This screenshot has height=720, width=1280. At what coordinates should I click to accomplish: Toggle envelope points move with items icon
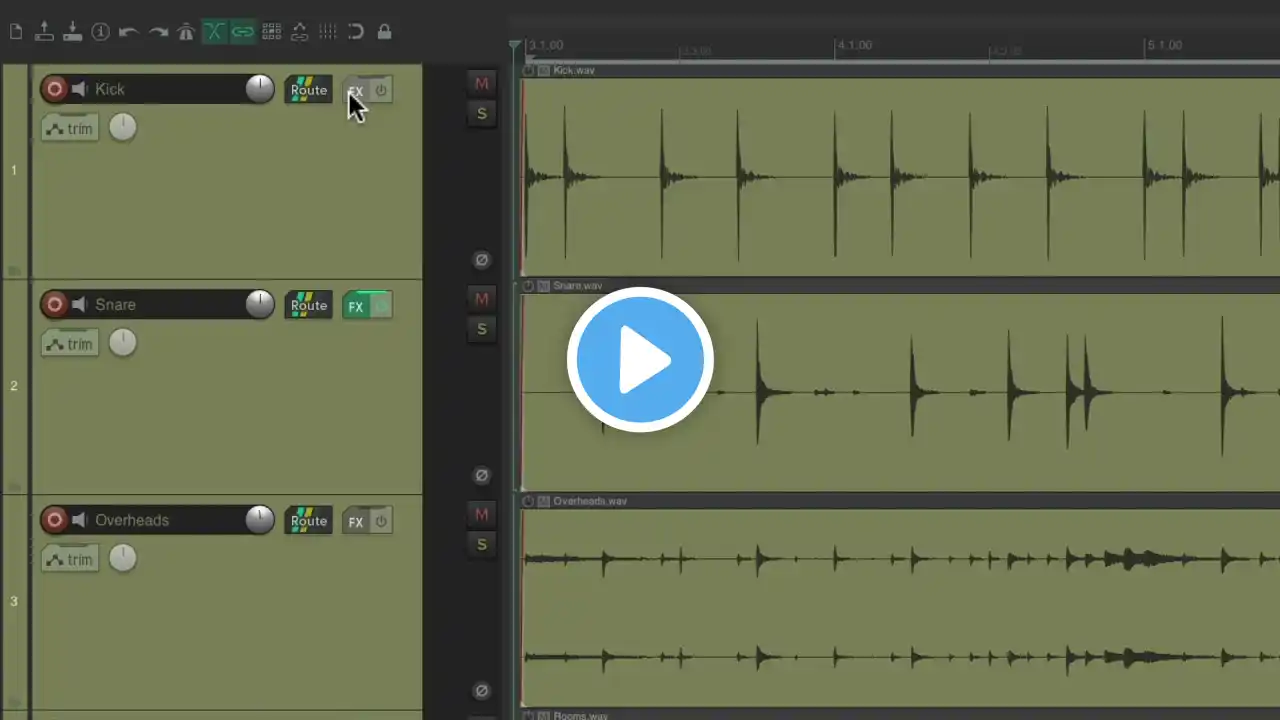pyautogui.click(x=299, y=32)
